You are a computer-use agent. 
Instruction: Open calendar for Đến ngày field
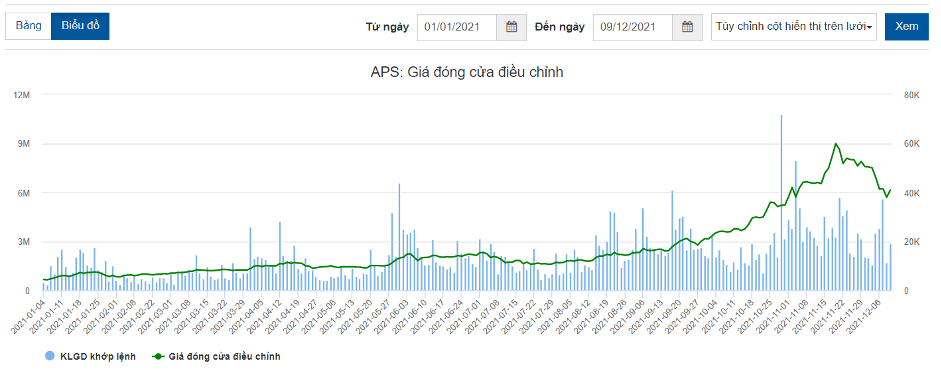(688, 27)
